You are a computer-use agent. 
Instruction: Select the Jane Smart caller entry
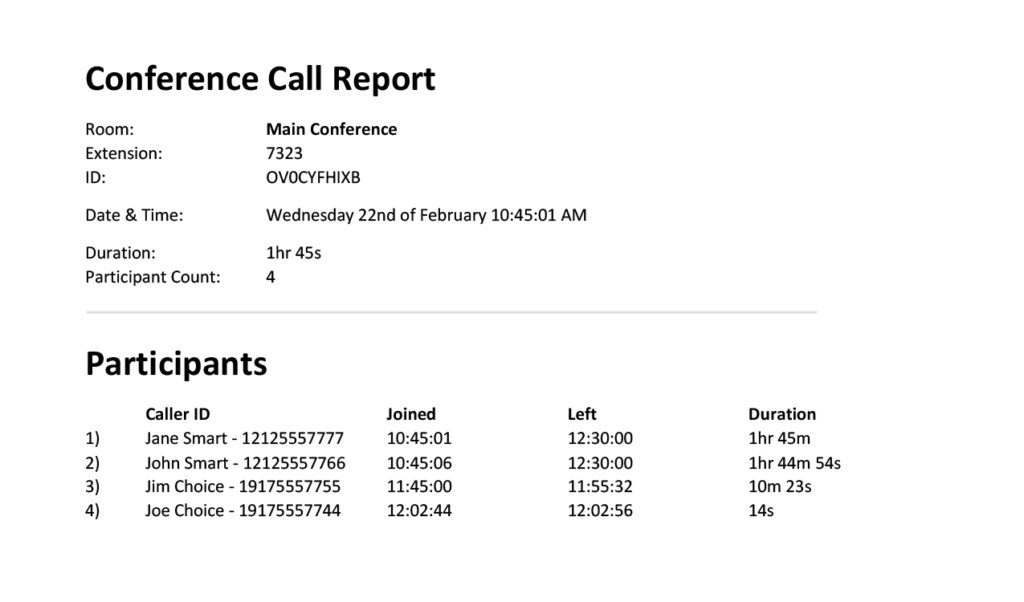coord(244,438)
